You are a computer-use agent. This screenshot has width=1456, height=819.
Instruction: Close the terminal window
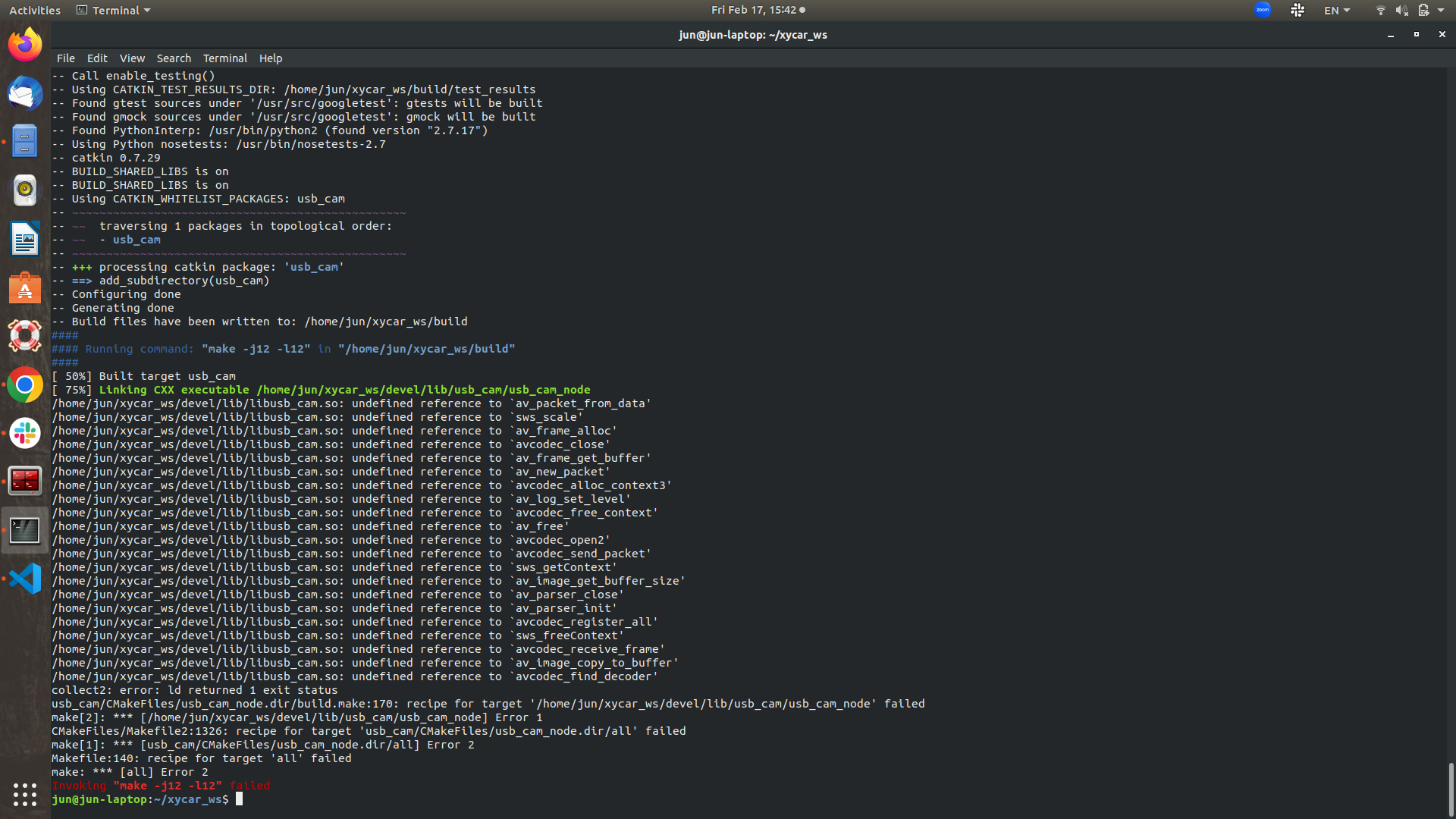(x=1442, y=35)
